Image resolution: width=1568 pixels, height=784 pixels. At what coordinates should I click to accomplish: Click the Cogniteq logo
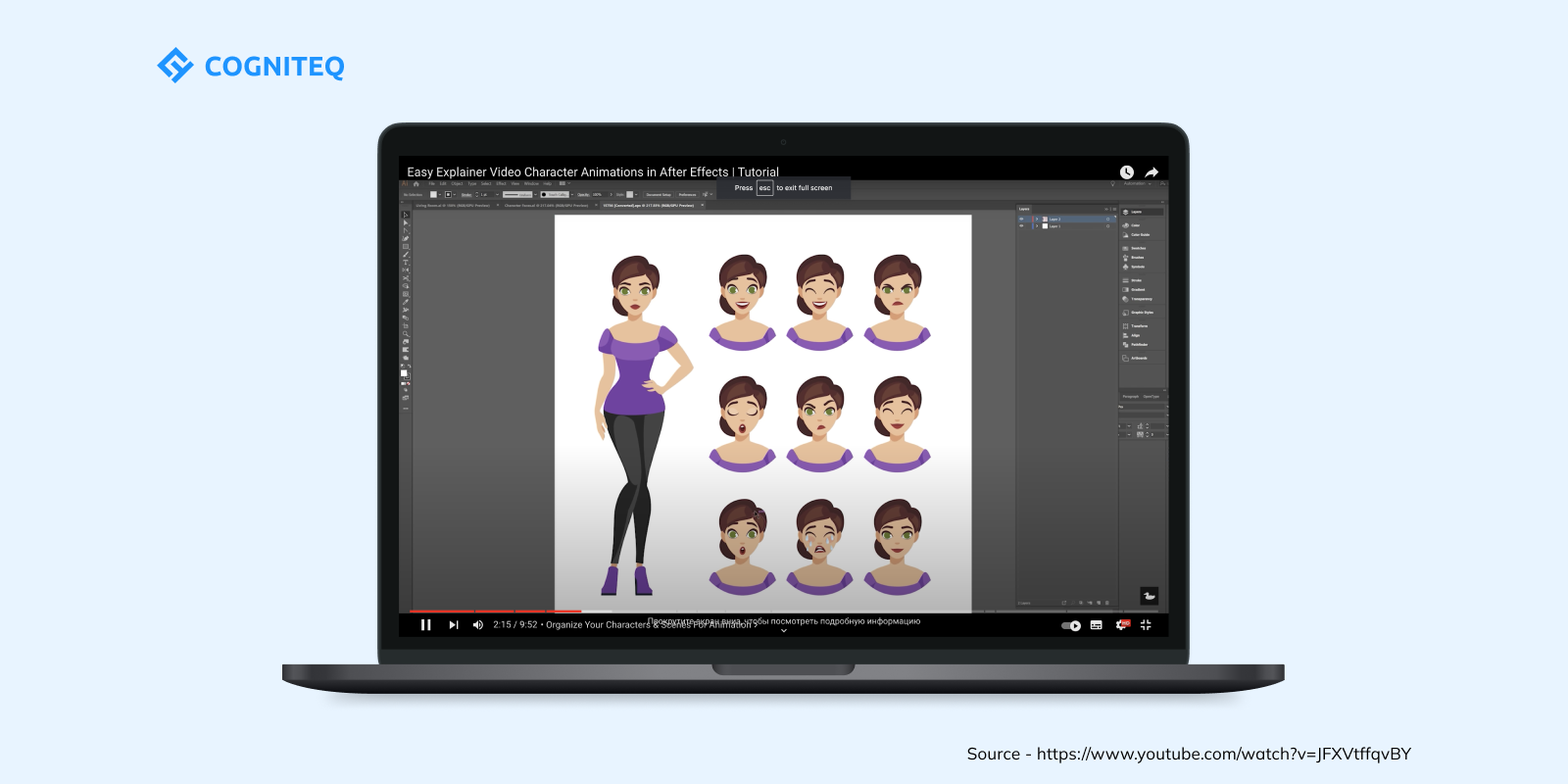251,66
